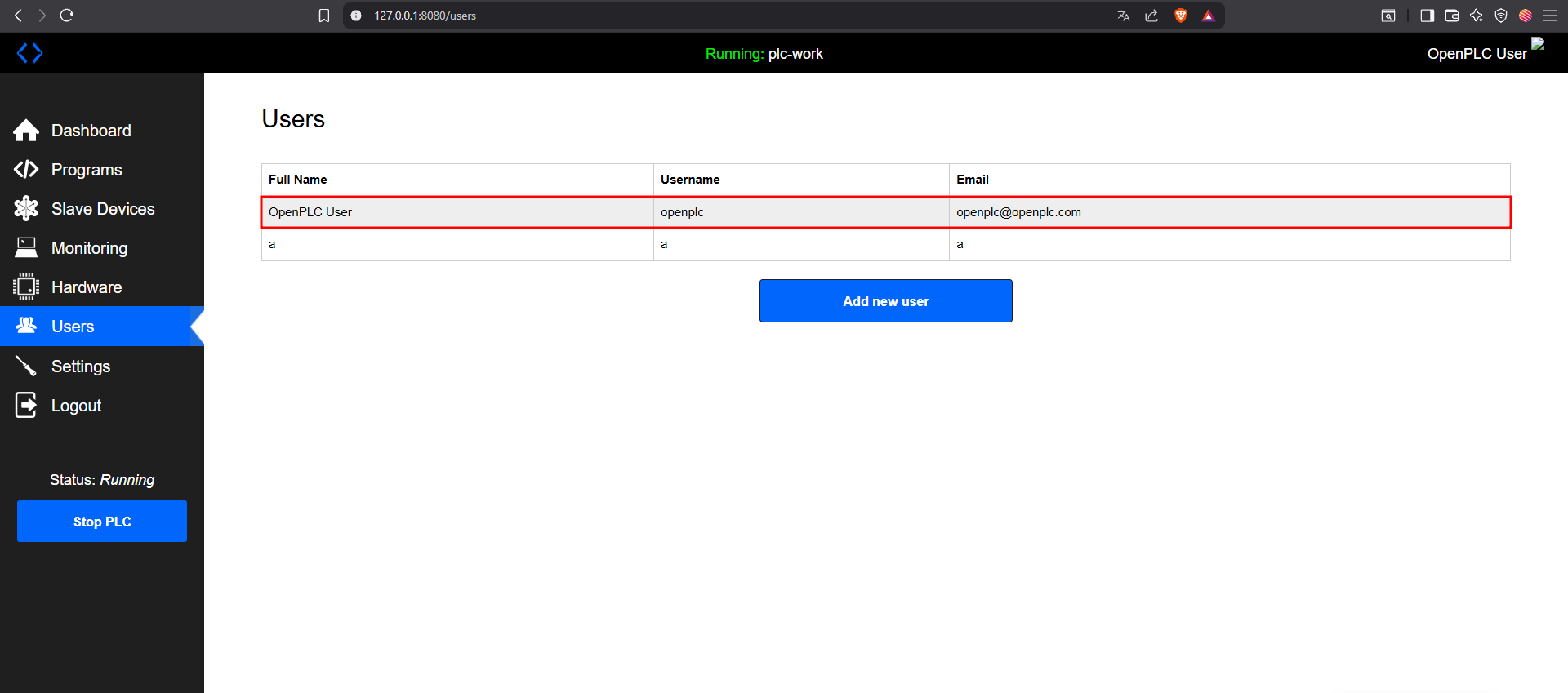Viewport: 1568px width, 693px height.
Task: Click the OpenPLC User name in the header
Action: click(1477, 54)
